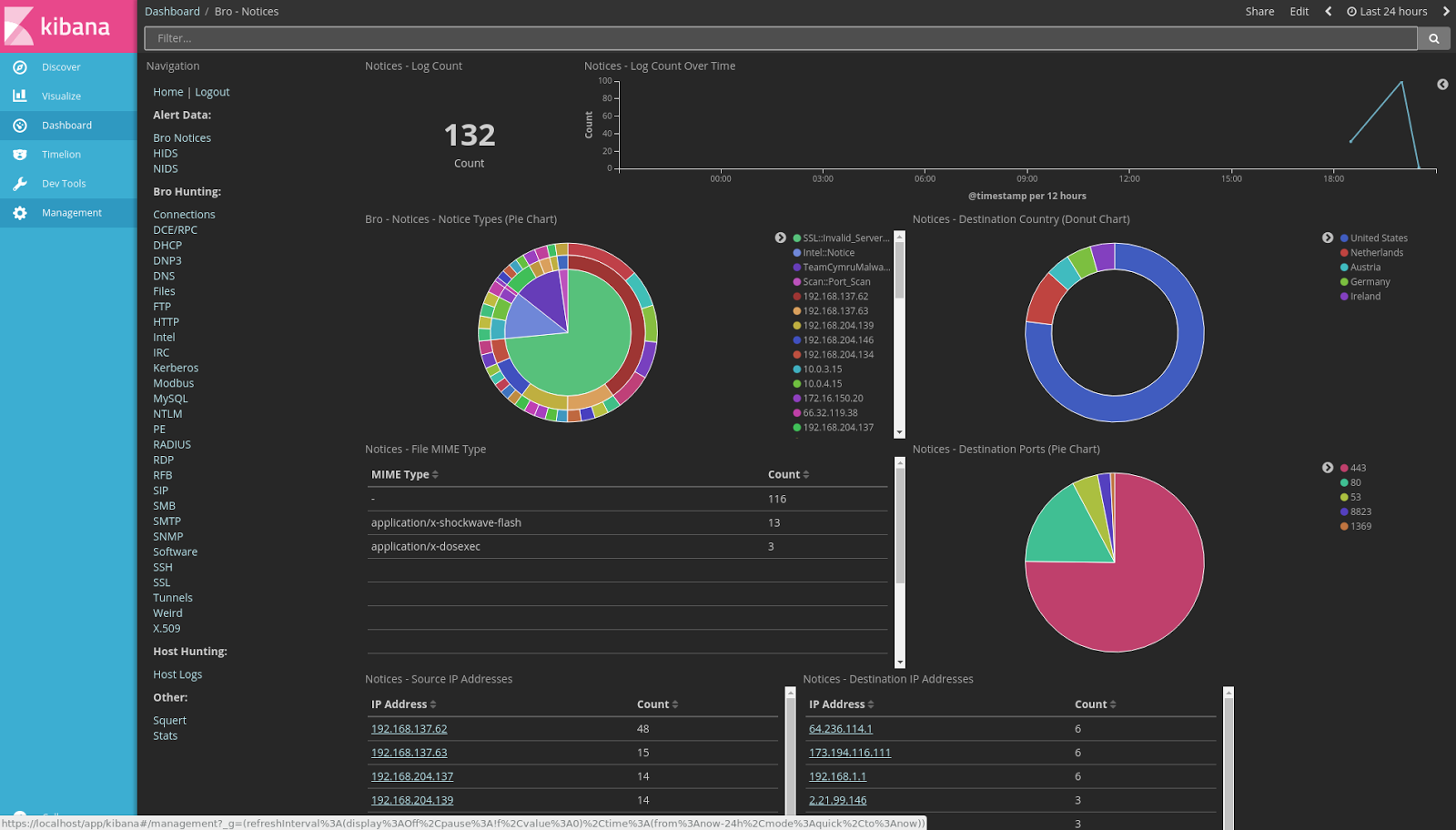Click the Logout link in Navigation
Viewport: 1456px width, 830px height.
[212, 91]
